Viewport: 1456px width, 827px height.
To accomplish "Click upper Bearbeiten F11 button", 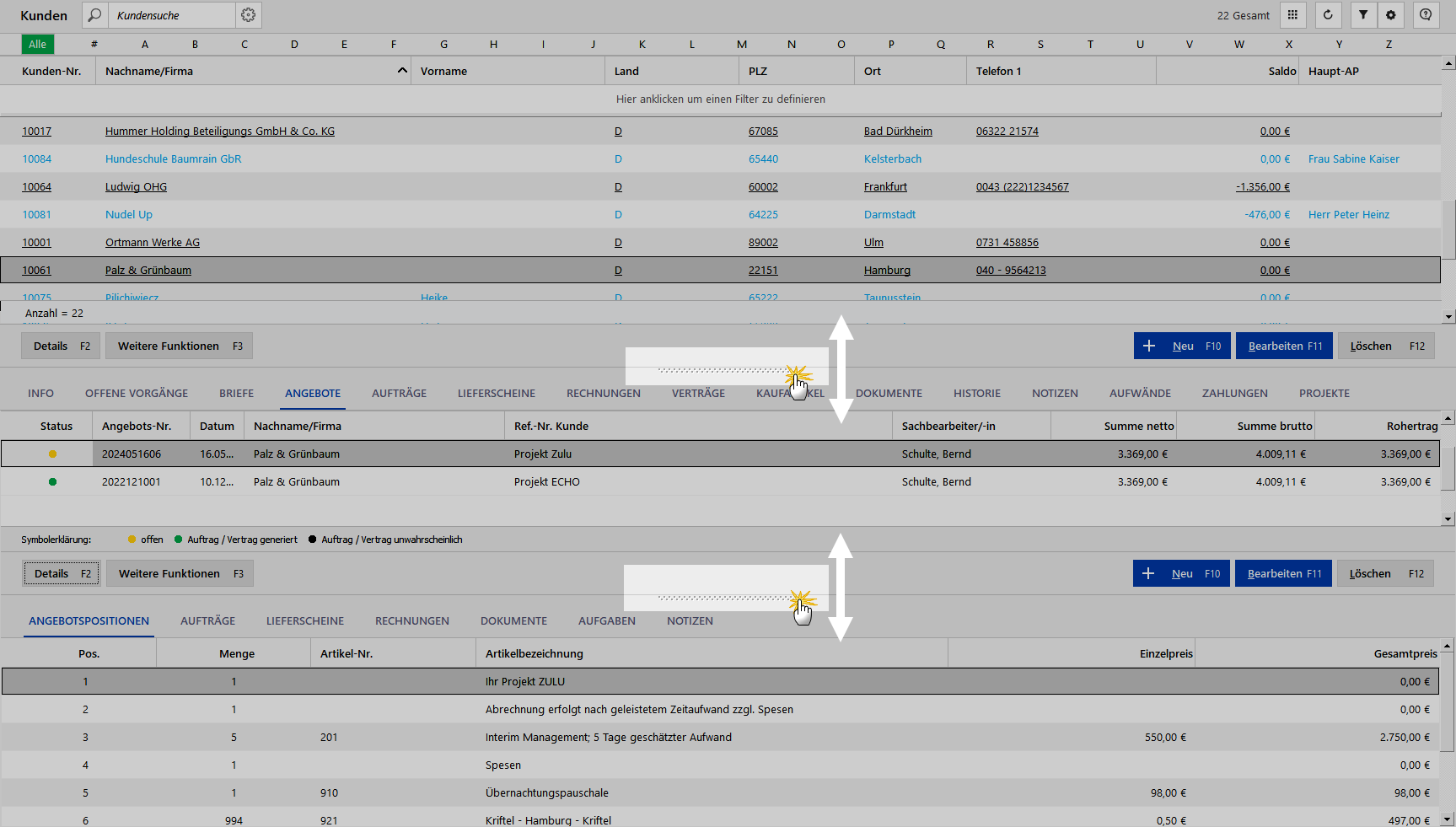I will [x=1285, y=346].
